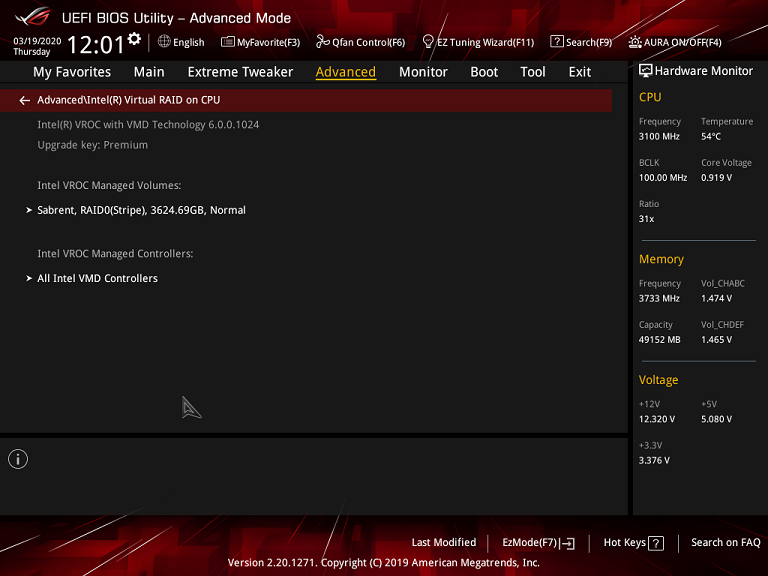
Task: Open the Exit tab
Action: click(579, 72)
